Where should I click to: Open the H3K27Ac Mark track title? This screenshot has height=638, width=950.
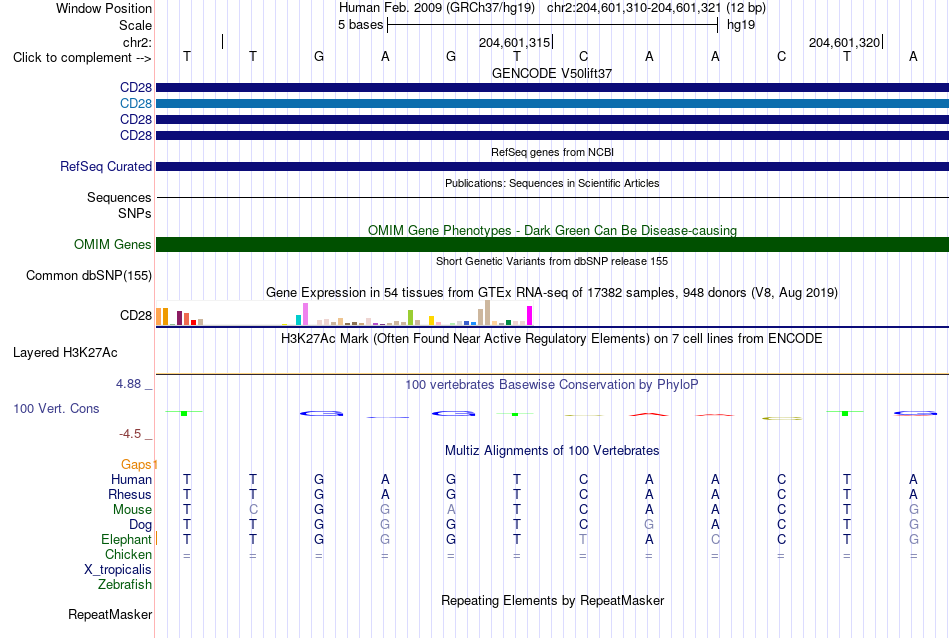tap(552, 339)
